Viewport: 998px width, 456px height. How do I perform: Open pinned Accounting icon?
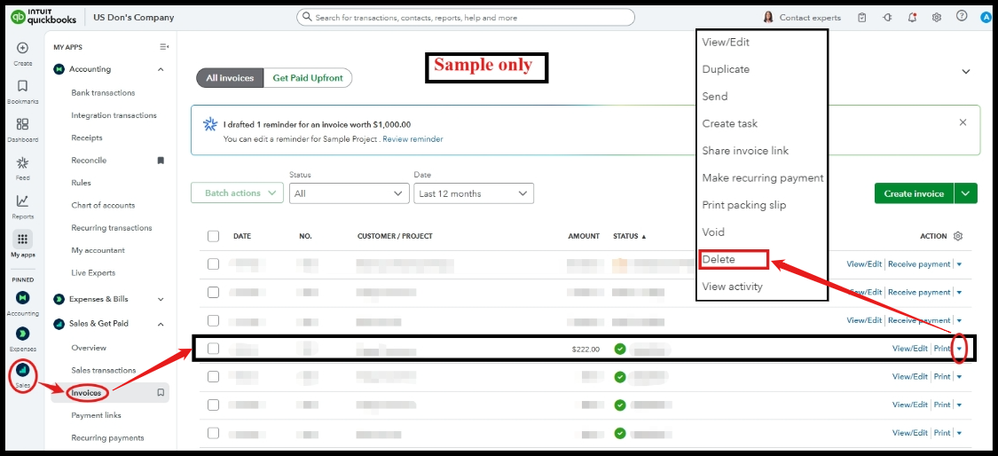(22, 297)
